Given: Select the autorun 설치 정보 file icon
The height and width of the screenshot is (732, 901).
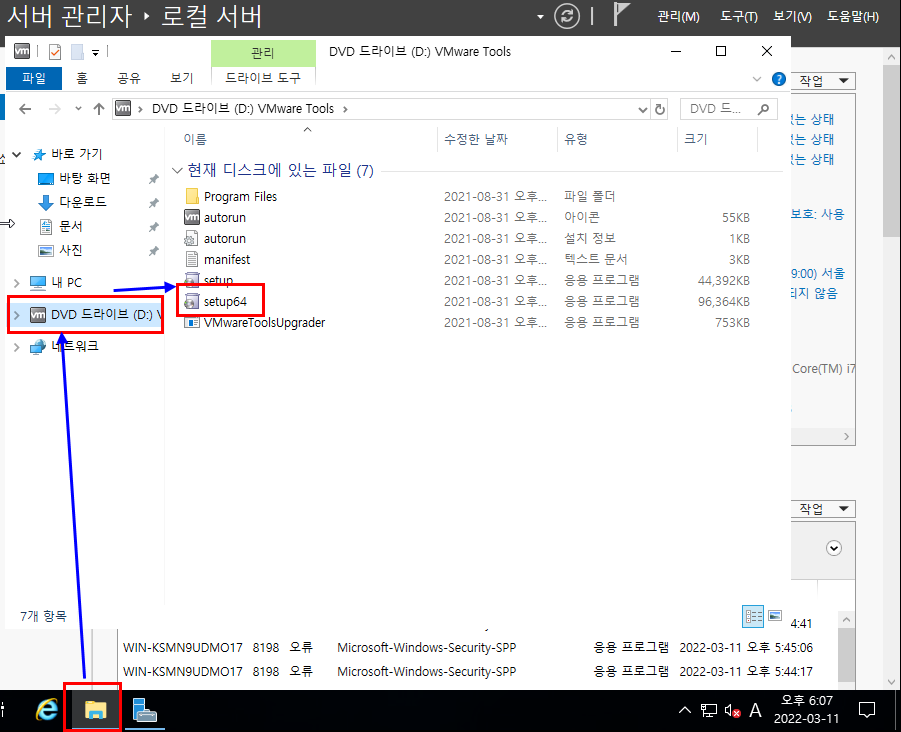Looking at the screenshot, I should coord(192,238).
